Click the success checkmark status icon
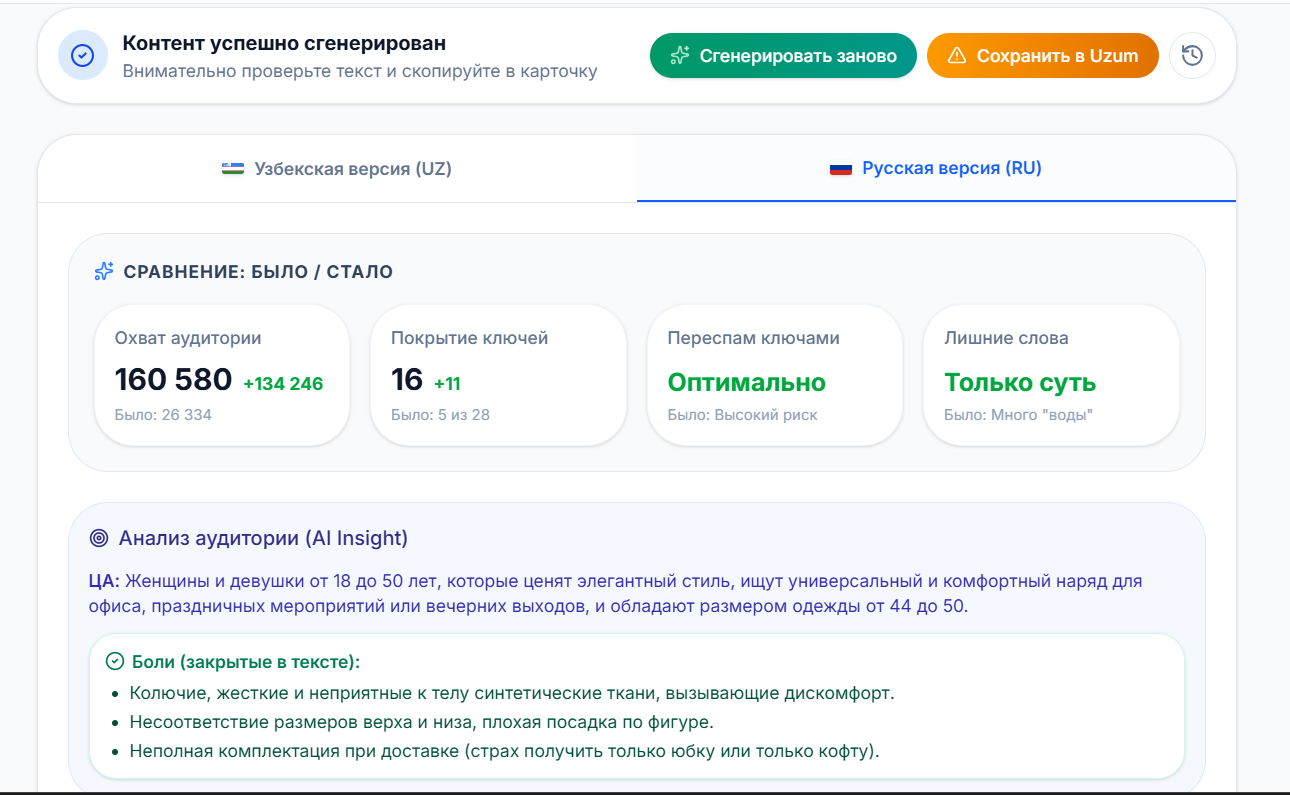Screen dimensions: 1290x795 (83, 56)
